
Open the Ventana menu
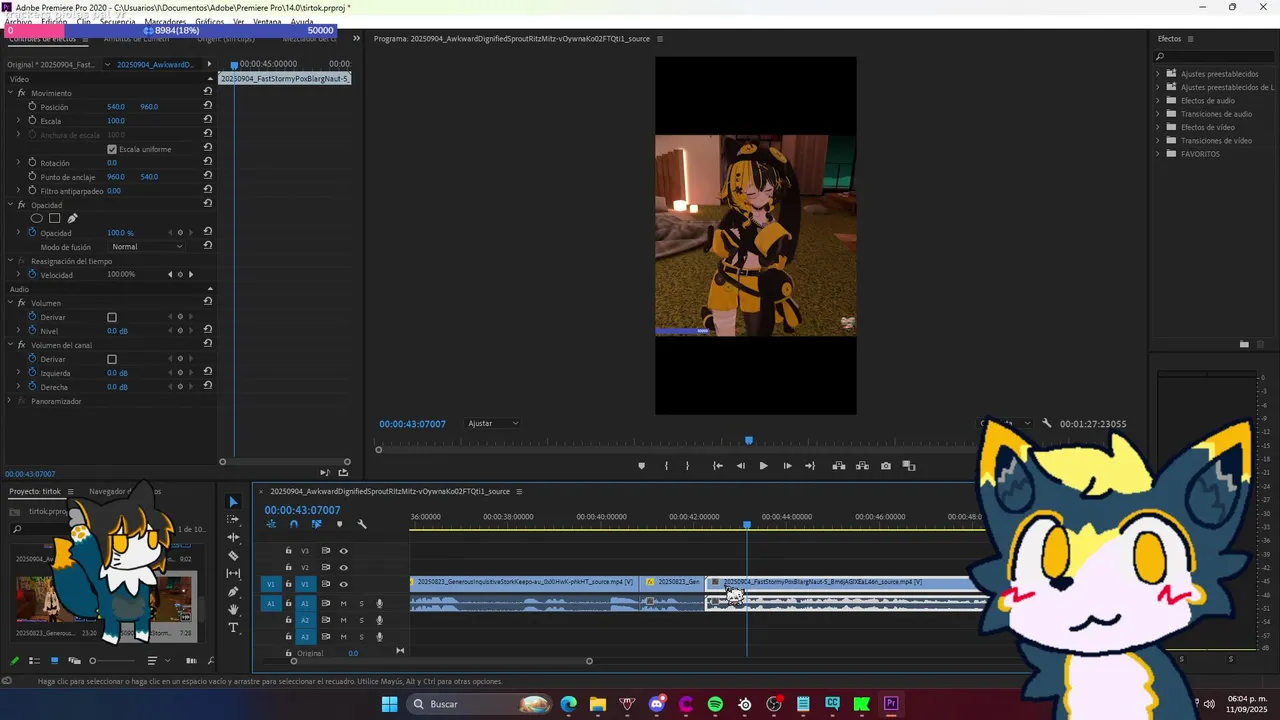tap(267, 21)
